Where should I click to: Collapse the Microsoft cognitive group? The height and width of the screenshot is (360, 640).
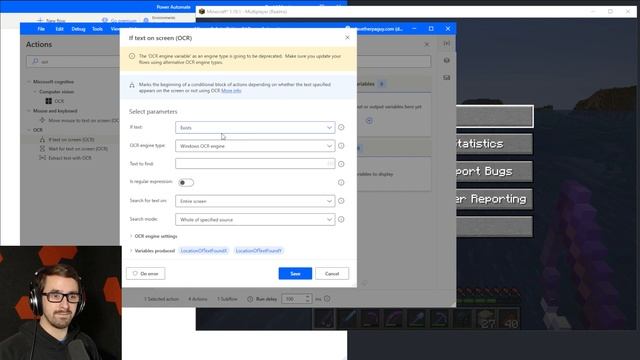click(29, 82)
